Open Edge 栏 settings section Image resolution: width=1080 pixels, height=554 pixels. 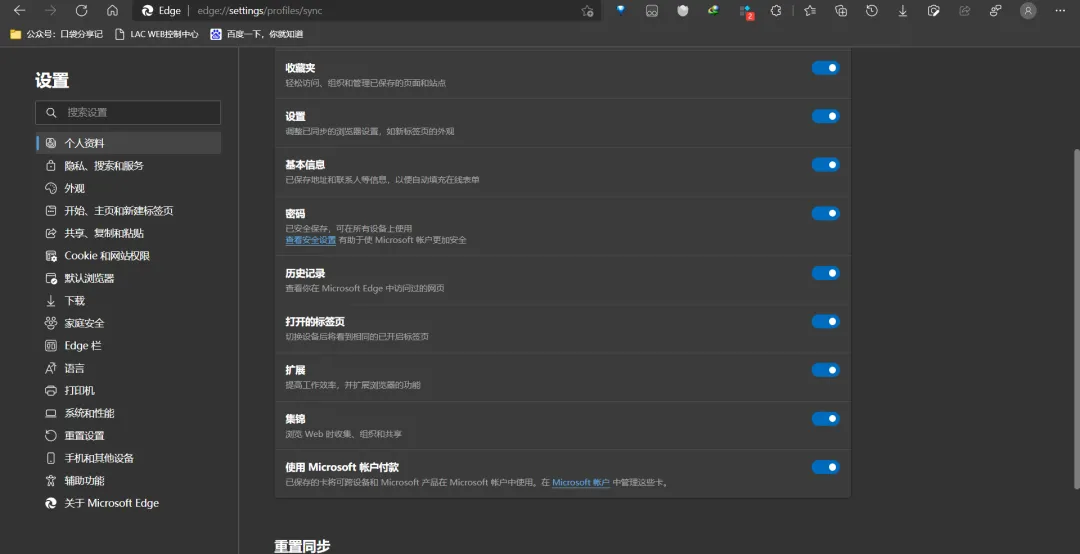coord(128,345)
